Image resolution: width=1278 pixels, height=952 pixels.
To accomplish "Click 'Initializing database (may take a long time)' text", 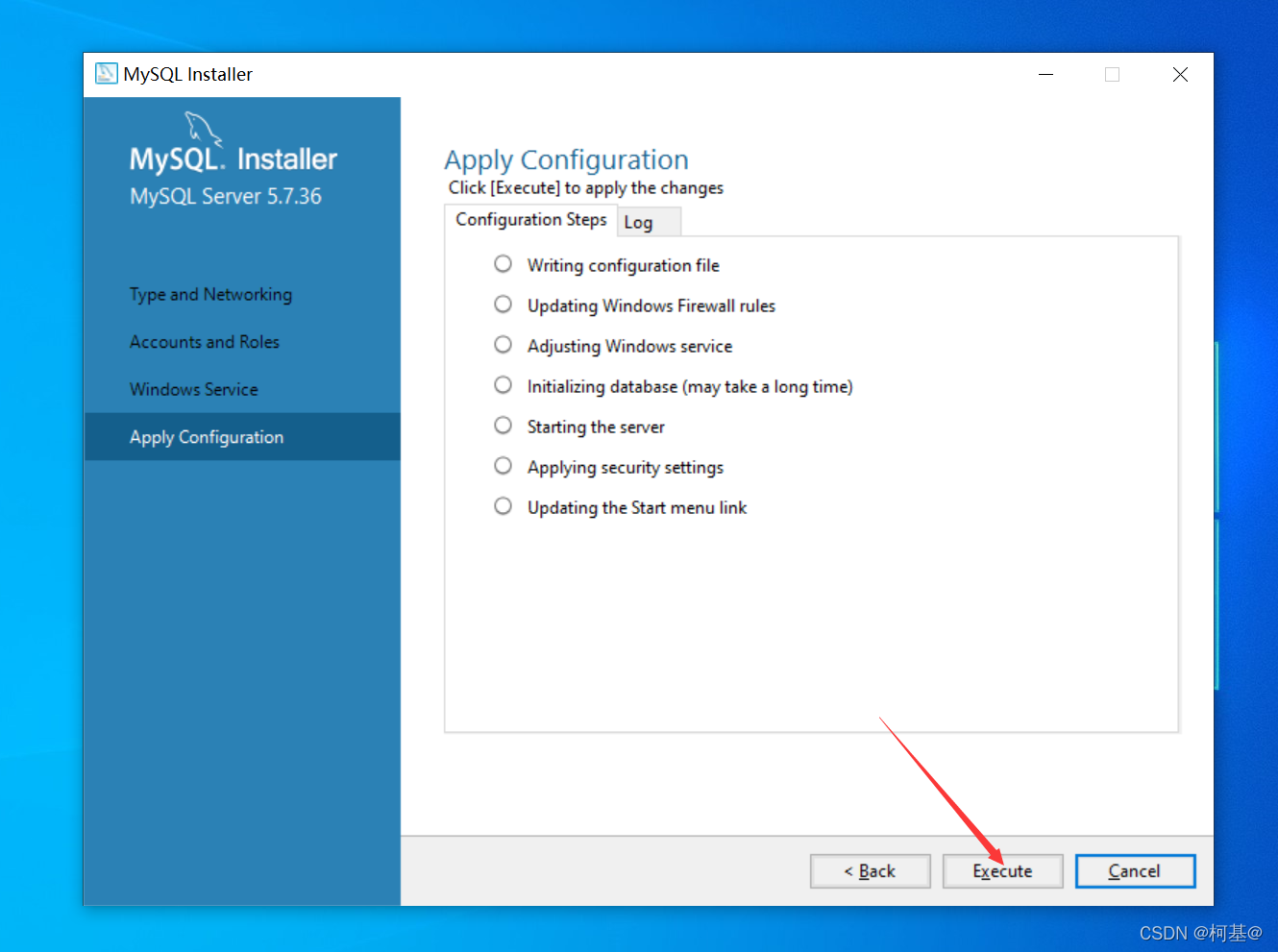I will (x=689, y=387).
